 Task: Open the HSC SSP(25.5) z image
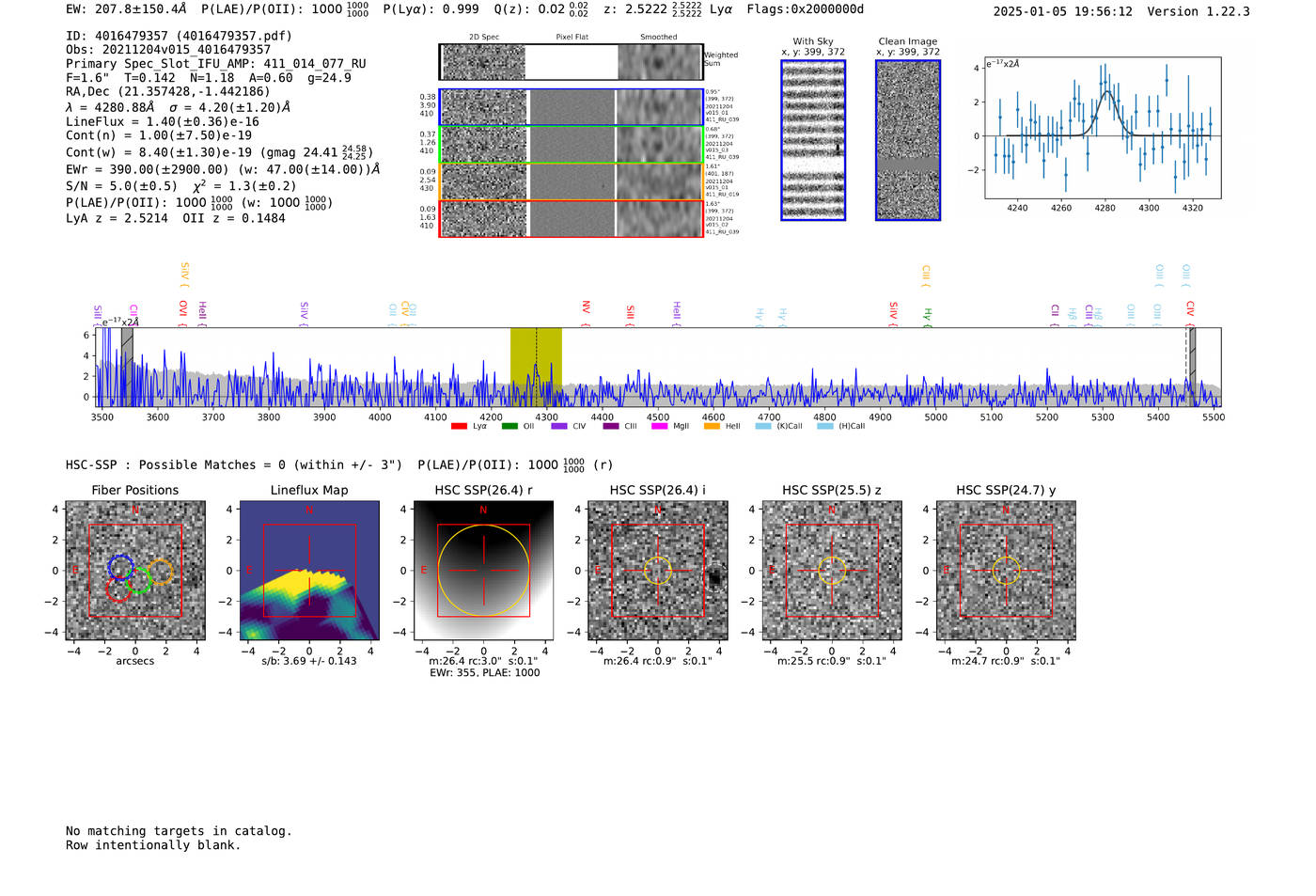click(832, 571)
